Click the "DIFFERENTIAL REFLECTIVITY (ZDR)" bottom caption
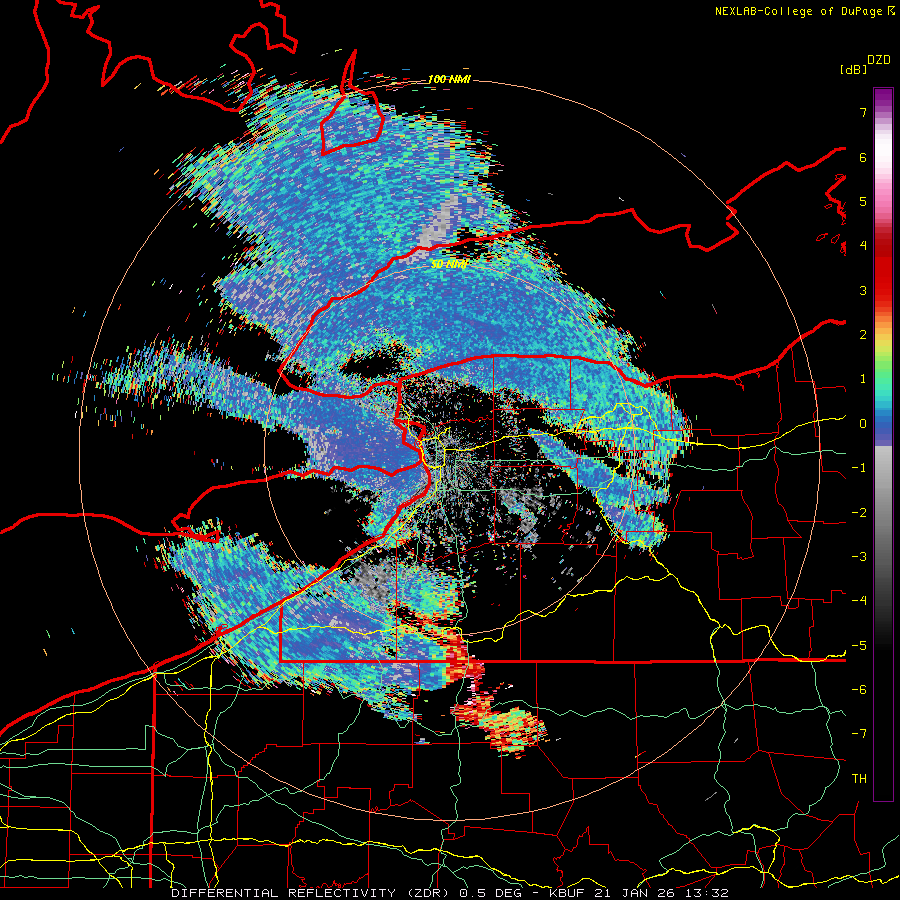 point(313,893)
